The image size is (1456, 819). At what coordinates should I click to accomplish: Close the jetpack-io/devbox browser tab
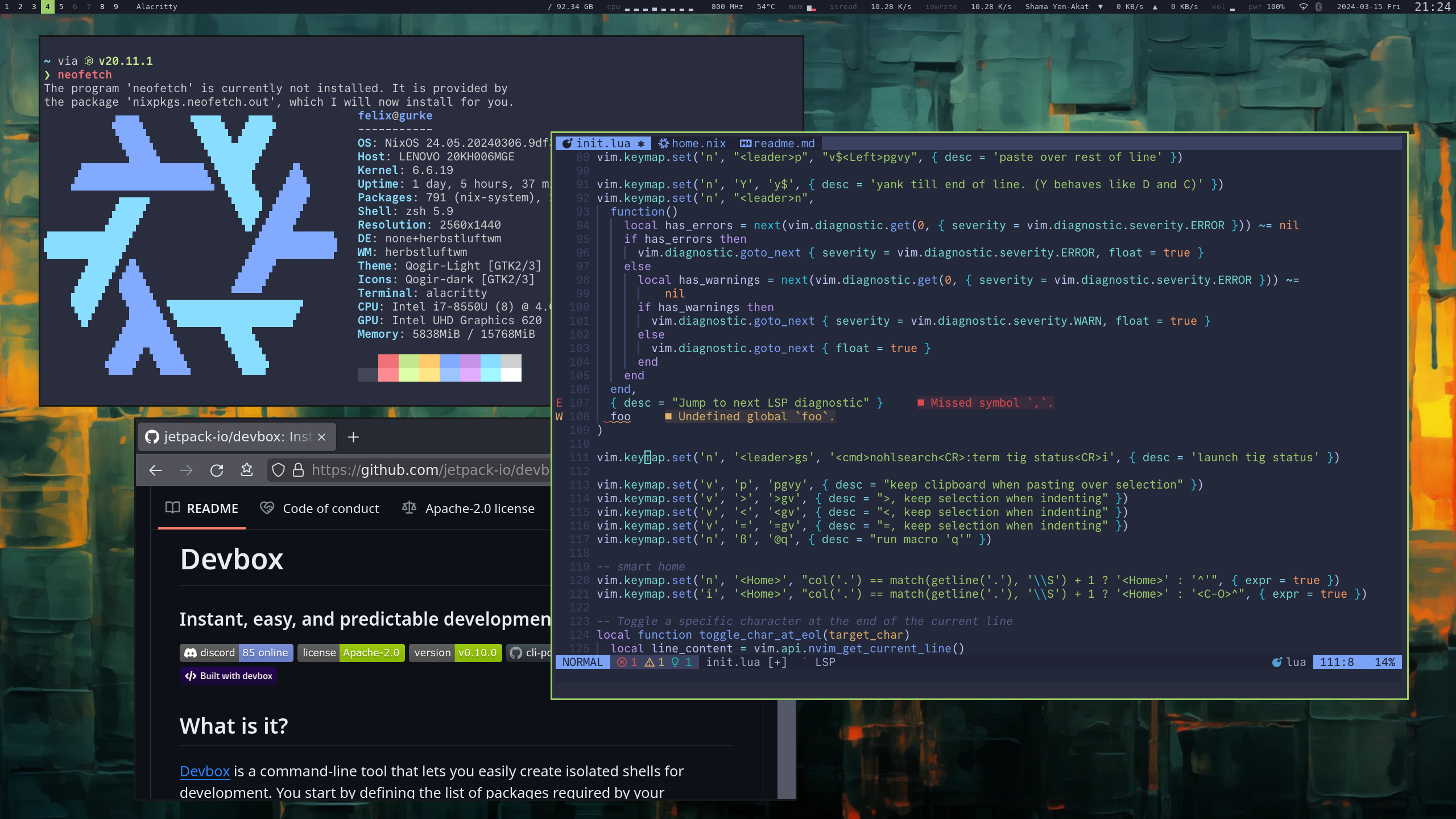[x=322, y=437]
